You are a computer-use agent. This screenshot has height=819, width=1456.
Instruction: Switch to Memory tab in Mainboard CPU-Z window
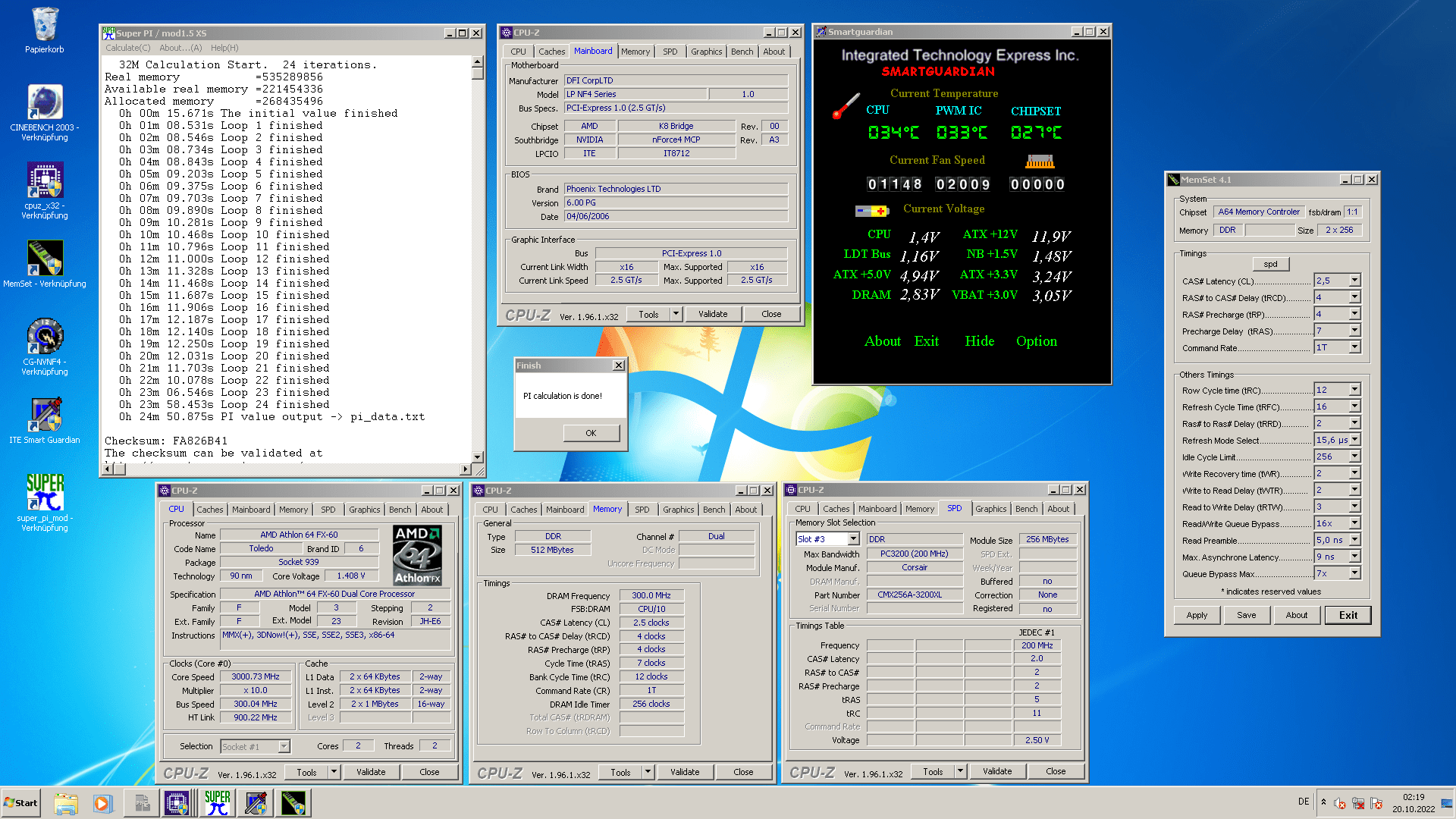click(635, 52)
